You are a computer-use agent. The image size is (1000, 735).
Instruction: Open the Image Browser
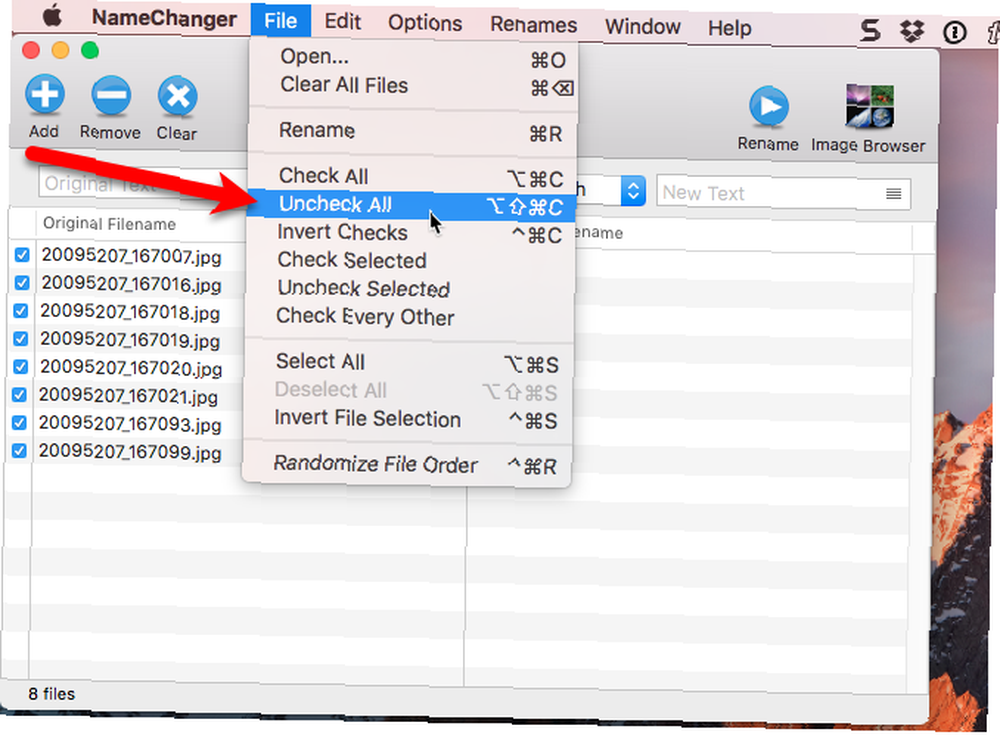pyautogui.click(x=869, y=107)
